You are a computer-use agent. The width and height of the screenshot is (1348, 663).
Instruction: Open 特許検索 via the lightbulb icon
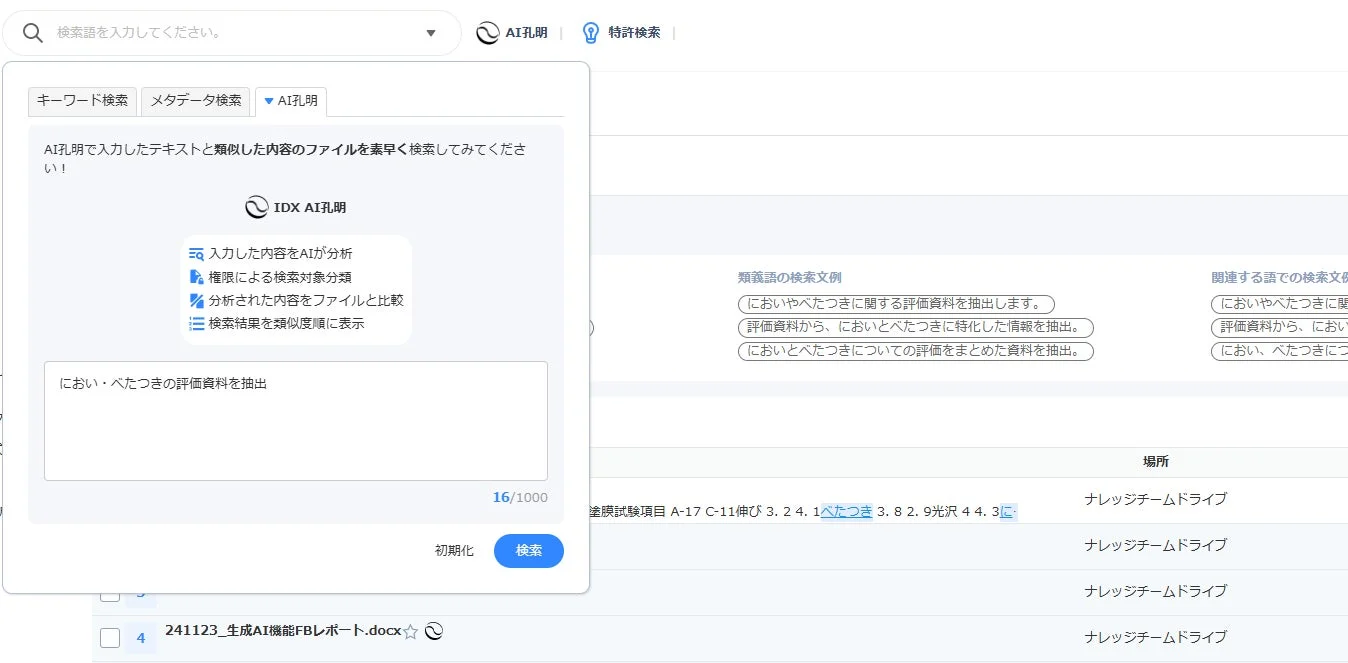click(590, 31)
